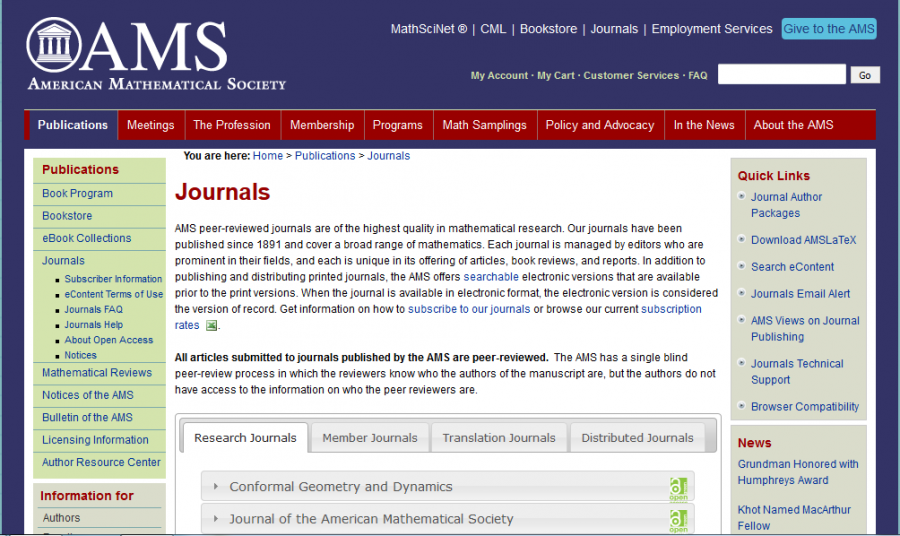
Task: Open My Cart link
Action: (x=556, y=75)
